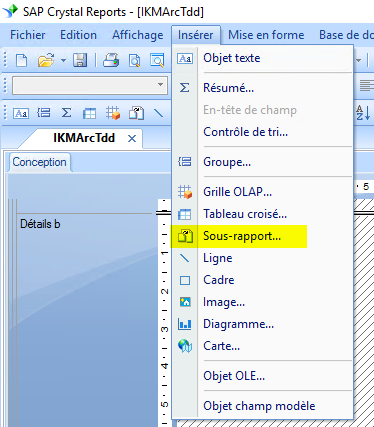
Task: Click Insert cross-tab toolbar icon
Action: coord(89,113)
